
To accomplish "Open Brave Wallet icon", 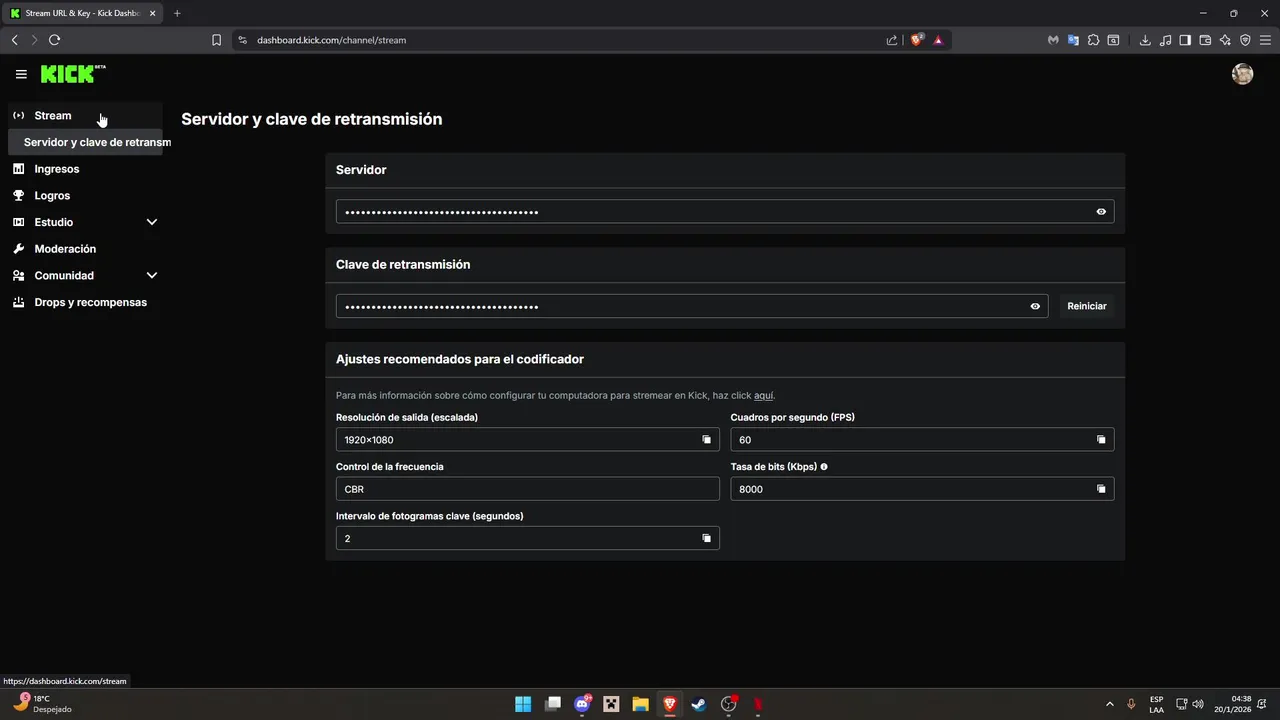I will click(1205, 40).
